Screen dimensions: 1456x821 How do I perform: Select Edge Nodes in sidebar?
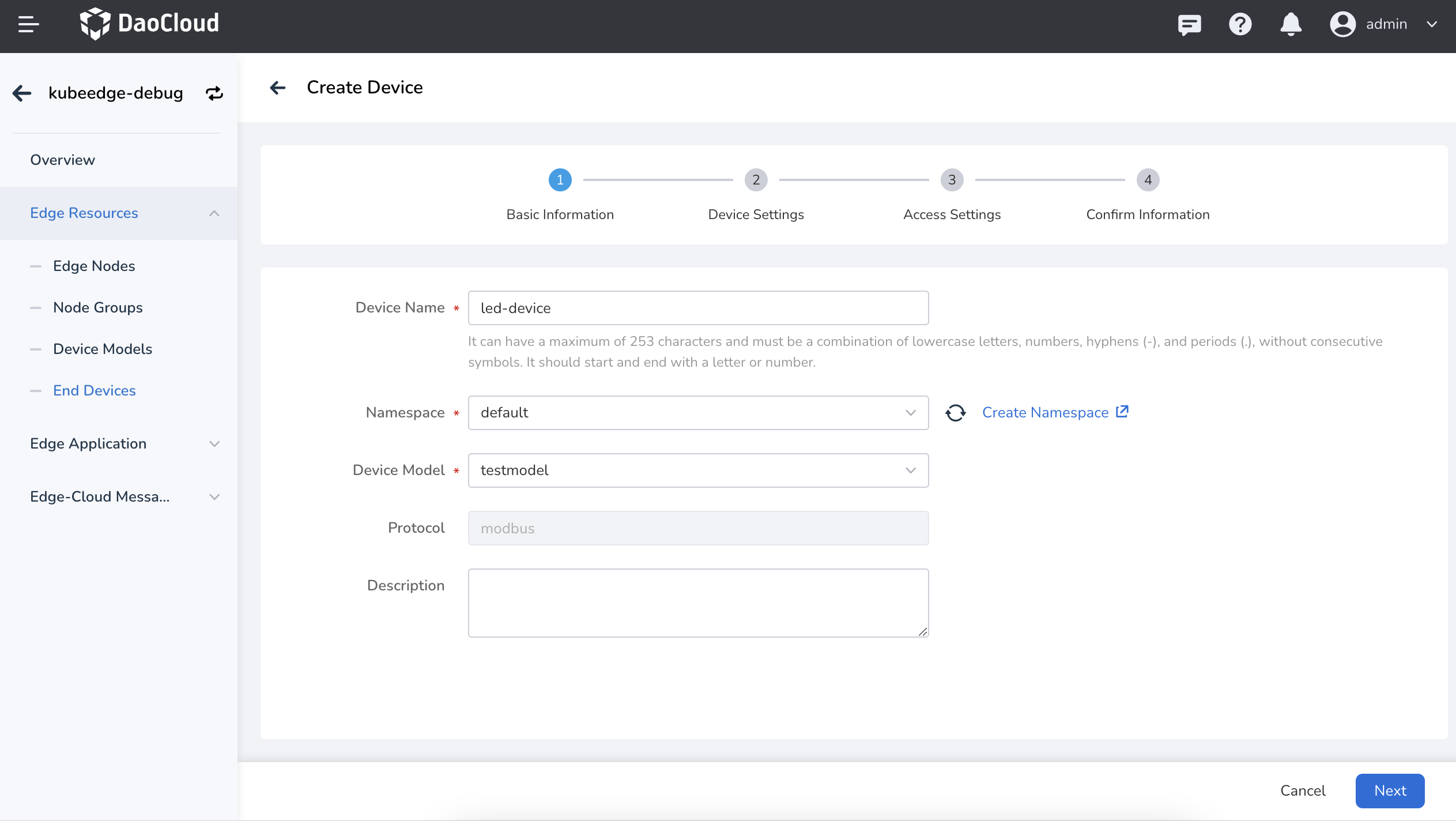point(94,266)
